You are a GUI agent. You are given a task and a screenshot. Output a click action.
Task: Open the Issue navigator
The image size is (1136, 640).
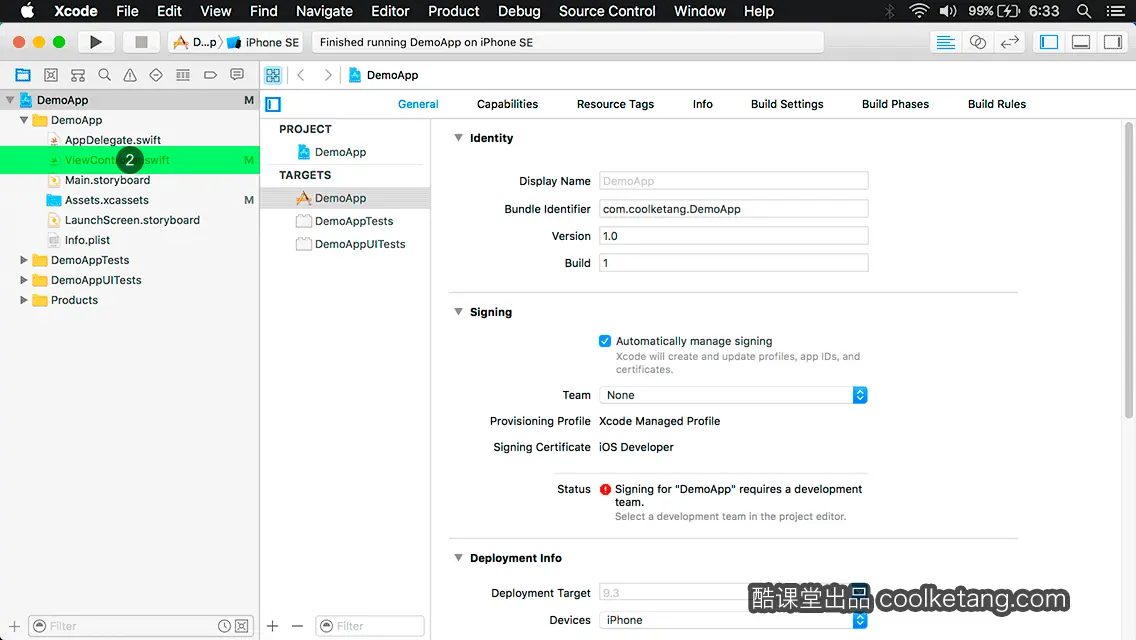click(x=130, y=75)
